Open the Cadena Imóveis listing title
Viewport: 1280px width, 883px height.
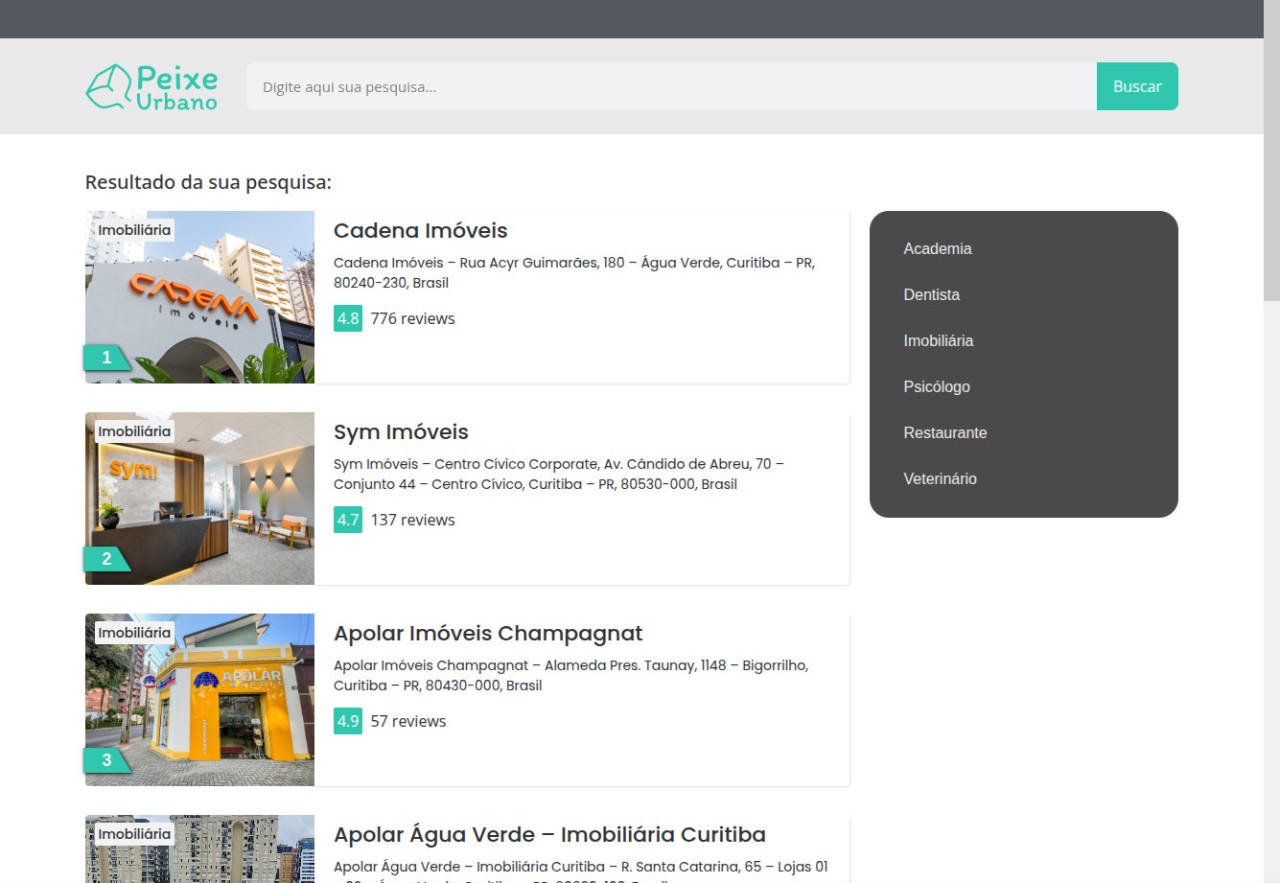click(420, 231)
